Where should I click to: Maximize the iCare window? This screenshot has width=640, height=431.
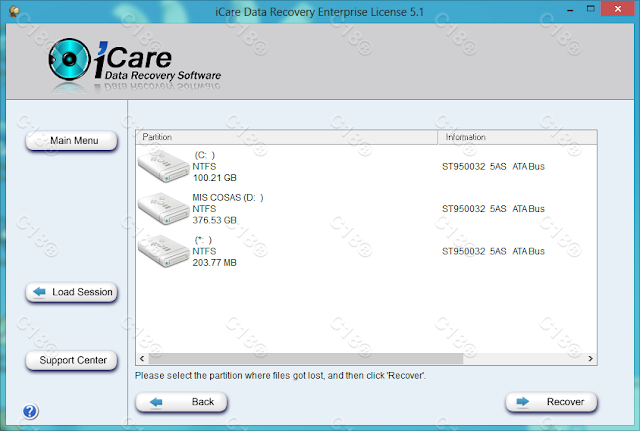tap(591, 9)
